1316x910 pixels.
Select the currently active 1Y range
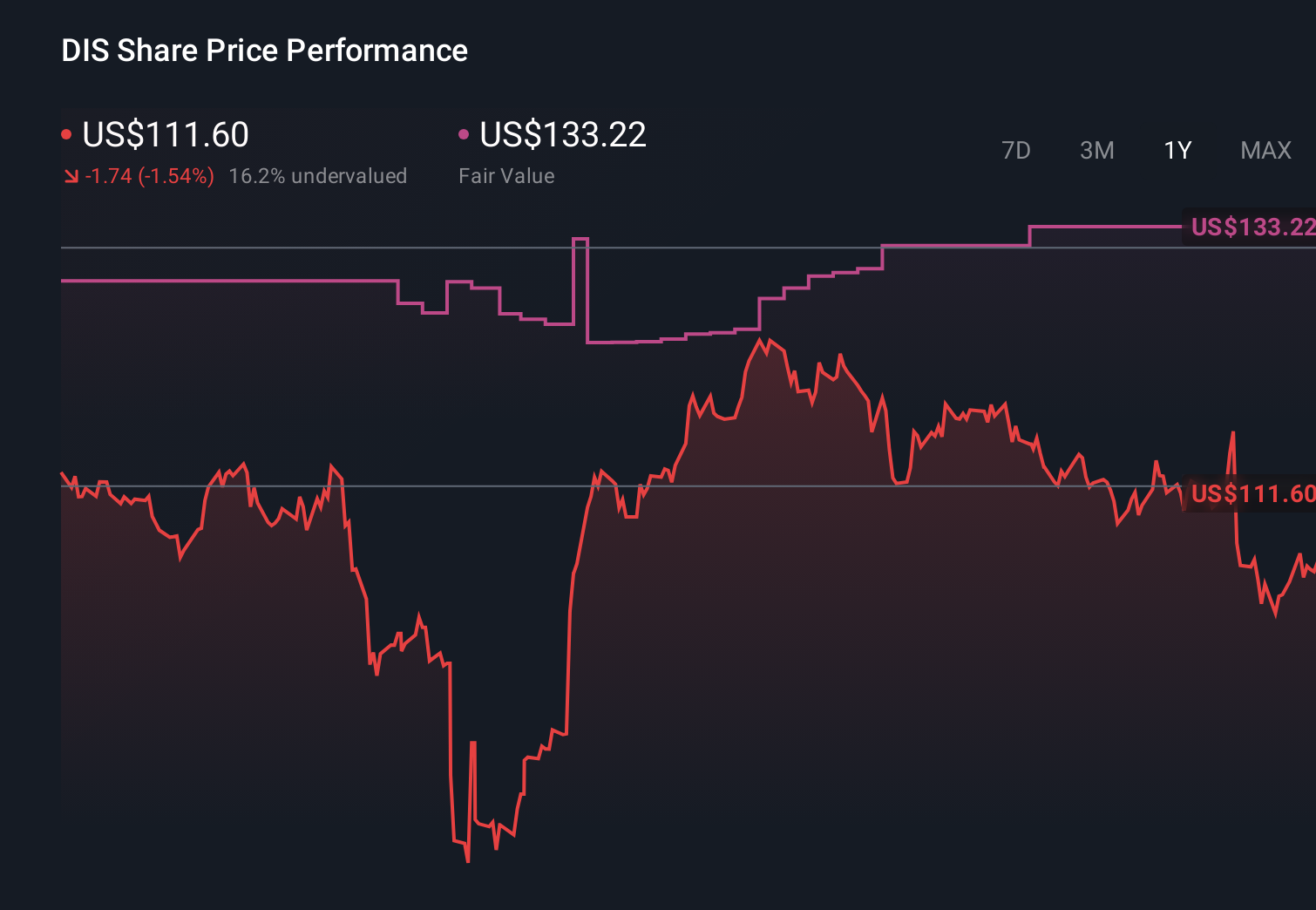point(1177,150)
